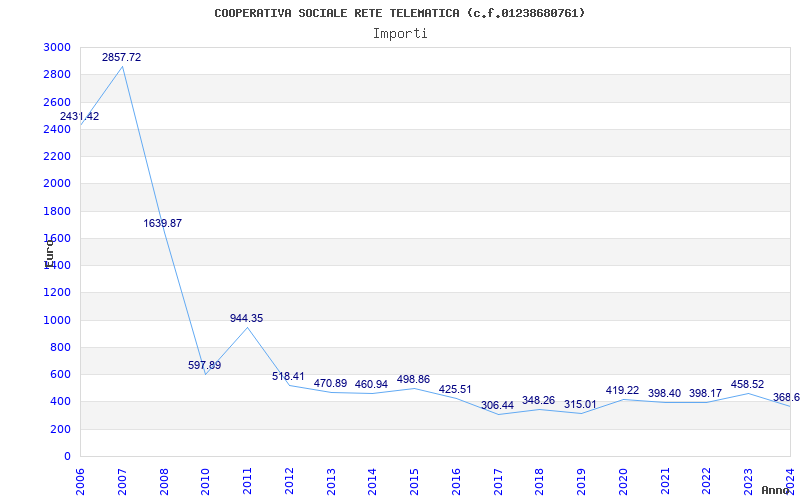The image size is (800, 500).
Task: Click the x-axis year 2012
Action: tap(289, 482)
